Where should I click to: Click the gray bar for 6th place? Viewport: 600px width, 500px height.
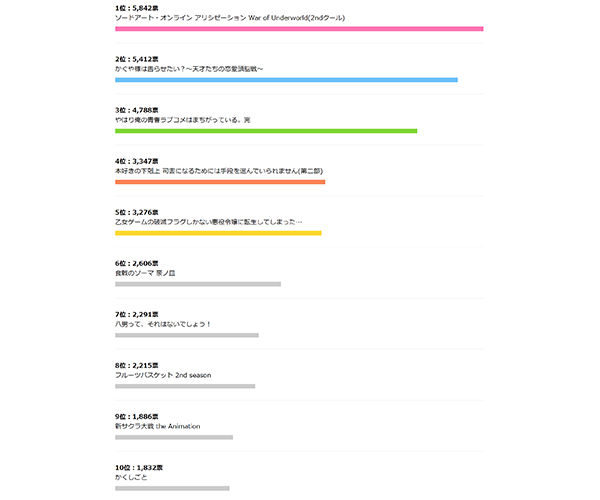(x=198, y=284)
